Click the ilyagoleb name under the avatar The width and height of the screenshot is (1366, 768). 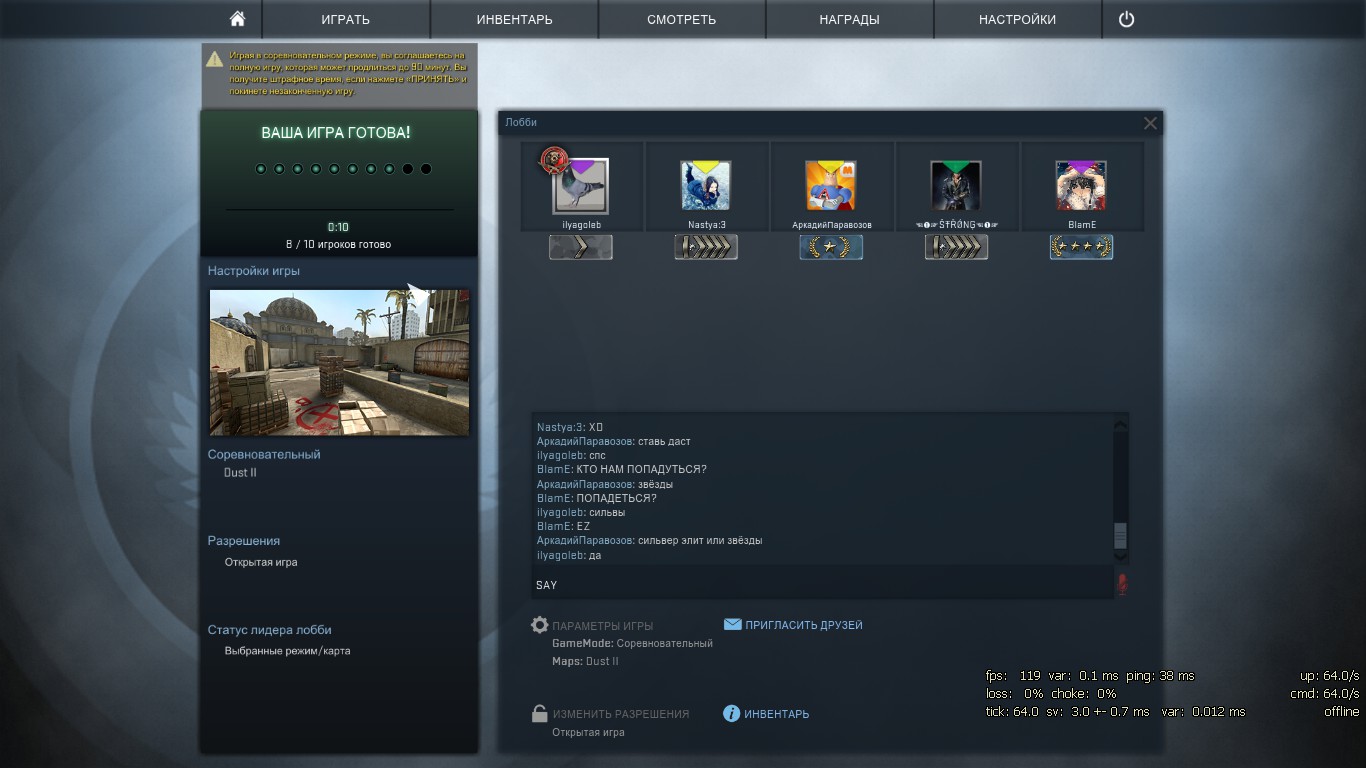coord(581,225)
